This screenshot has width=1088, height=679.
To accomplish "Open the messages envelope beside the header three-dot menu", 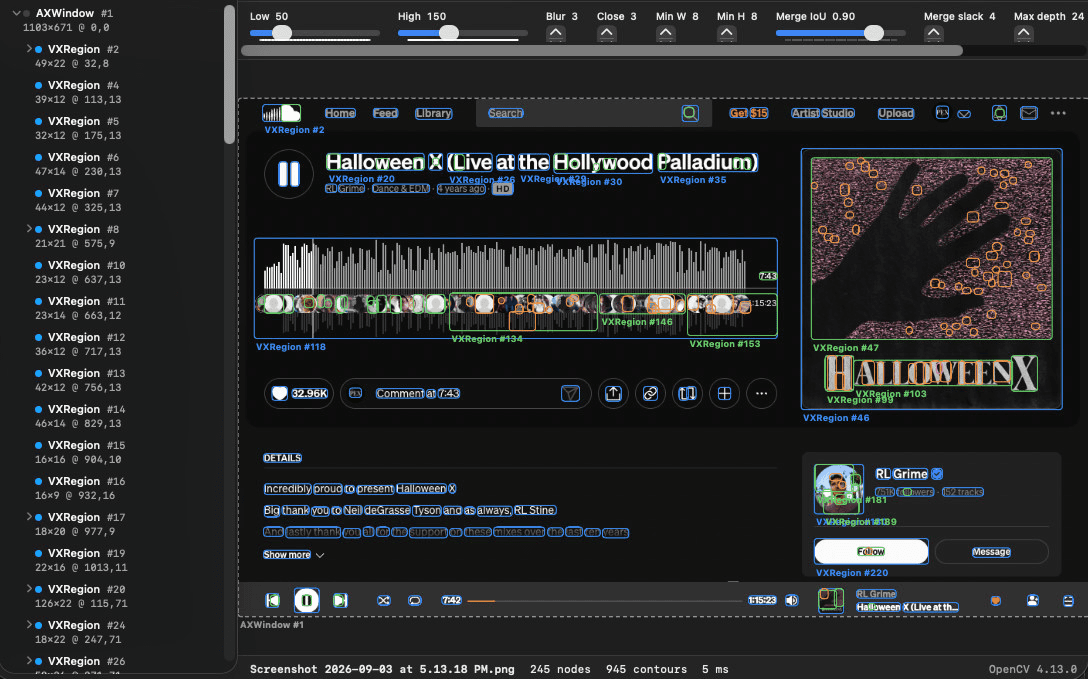I will tap(1028, 113).
